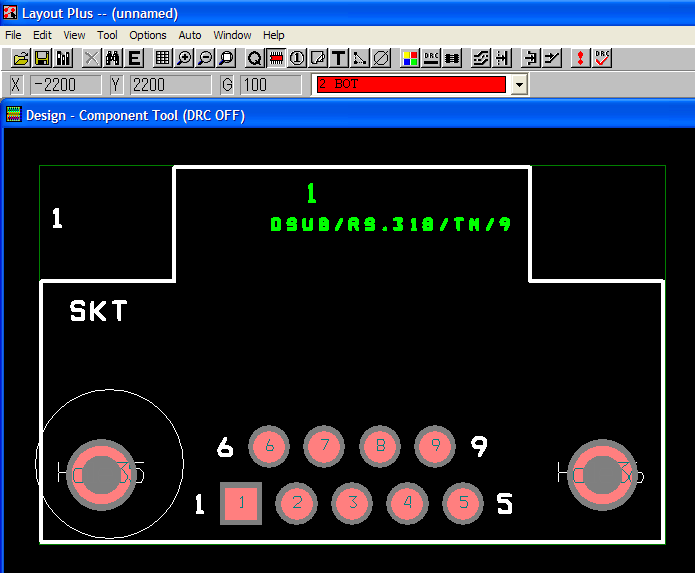Select the right mounting hole pad
The width and height of the screenshot is (695, 573).
pyautogui.click(x=602, y=475)
